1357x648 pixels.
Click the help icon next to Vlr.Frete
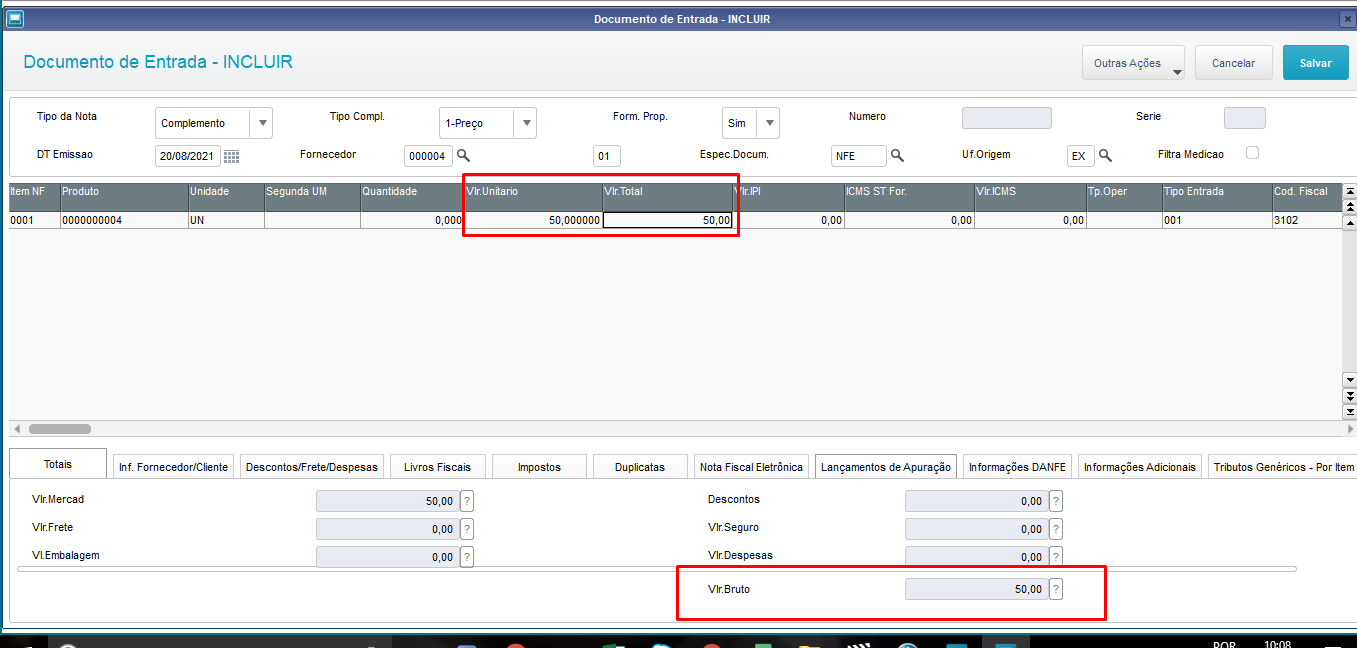[466, 529]
